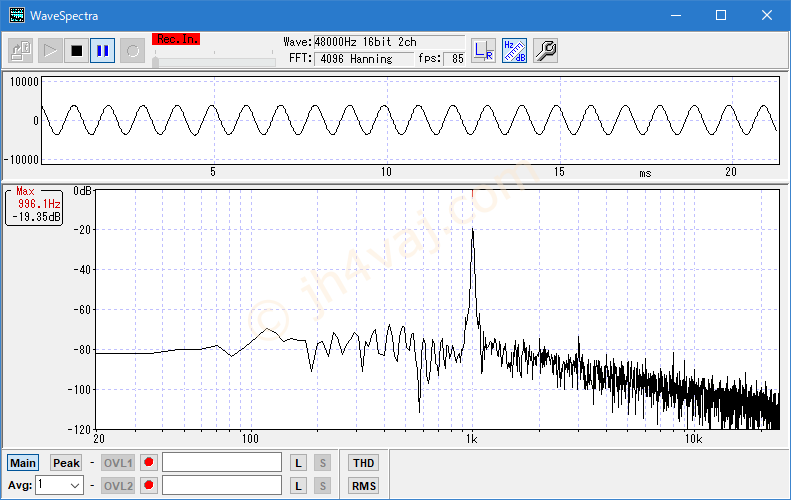Click the OVL1 overlay button

click(x=118, y=463)
